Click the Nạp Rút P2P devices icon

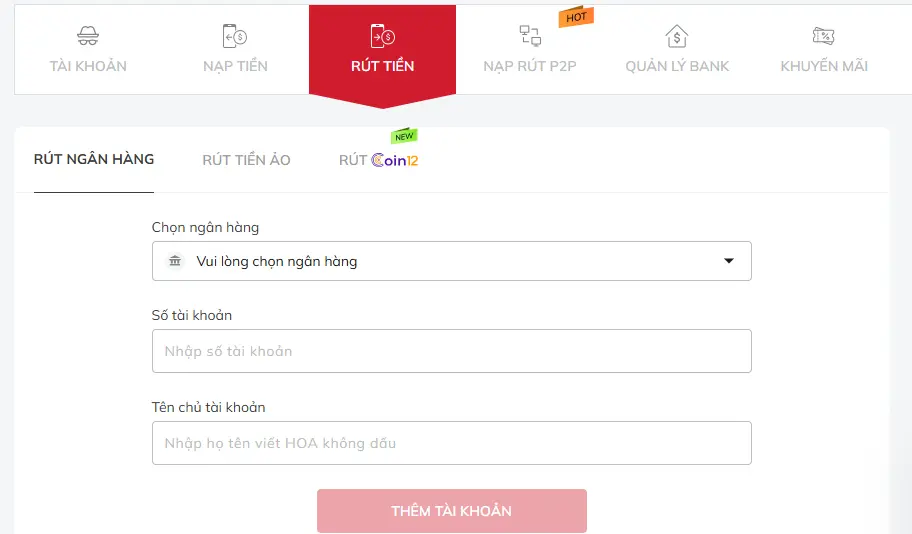[x=530, y=36]
